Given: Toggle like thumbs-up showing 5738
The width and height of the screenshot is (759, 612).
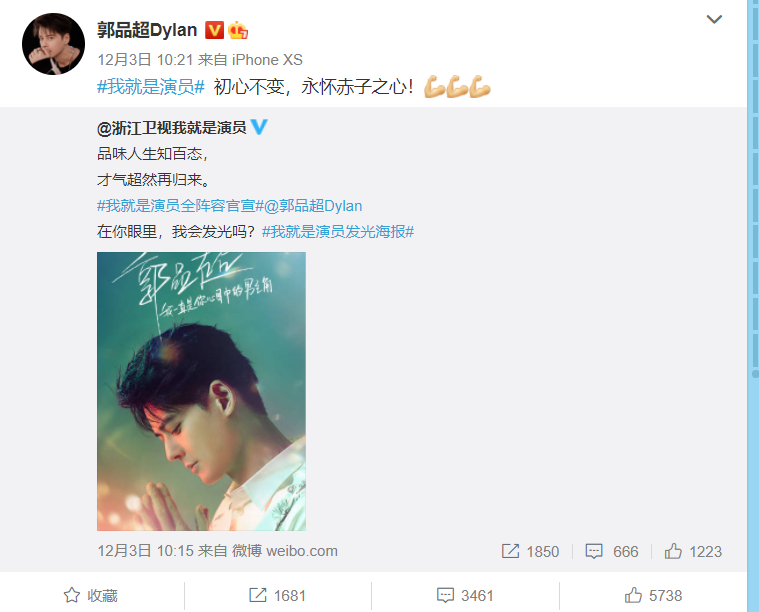Looking at the screenshot, I should click(x=653, y=596).
